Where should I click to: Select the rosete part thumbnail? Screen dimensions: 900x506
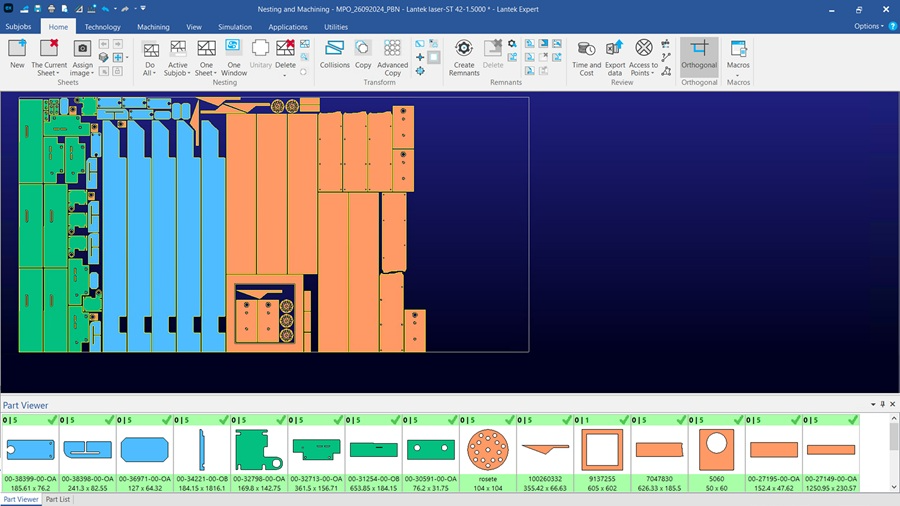coord(488,448)
